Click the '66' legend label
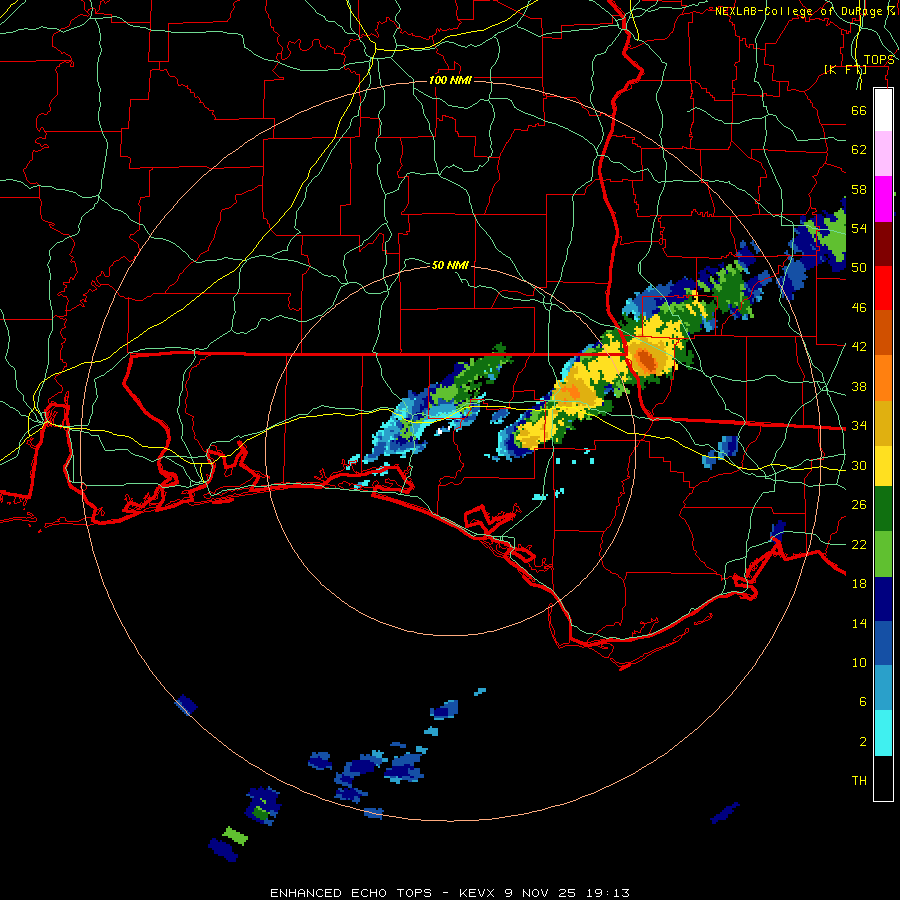The width and height of the screenshot is (900, 900). click(x=859, y=111)
